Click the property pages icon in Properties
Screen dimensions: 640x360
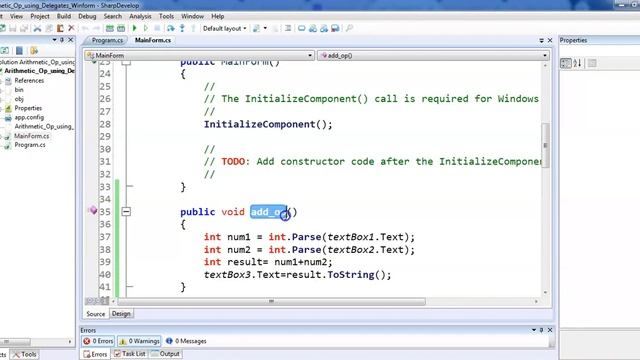click(592, 63)
